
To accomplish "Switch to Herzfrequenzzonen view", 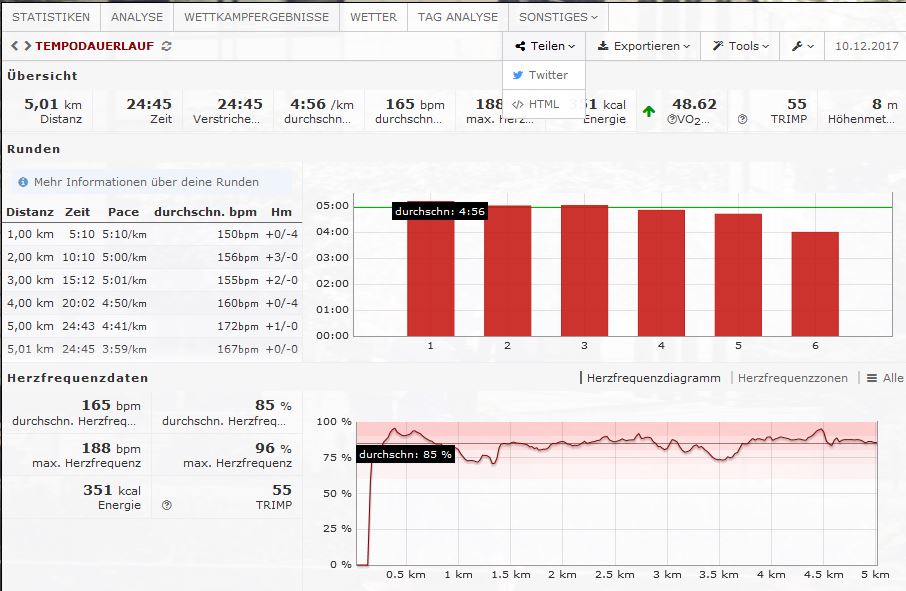I will pyautogui.click(x=792, y=378).
